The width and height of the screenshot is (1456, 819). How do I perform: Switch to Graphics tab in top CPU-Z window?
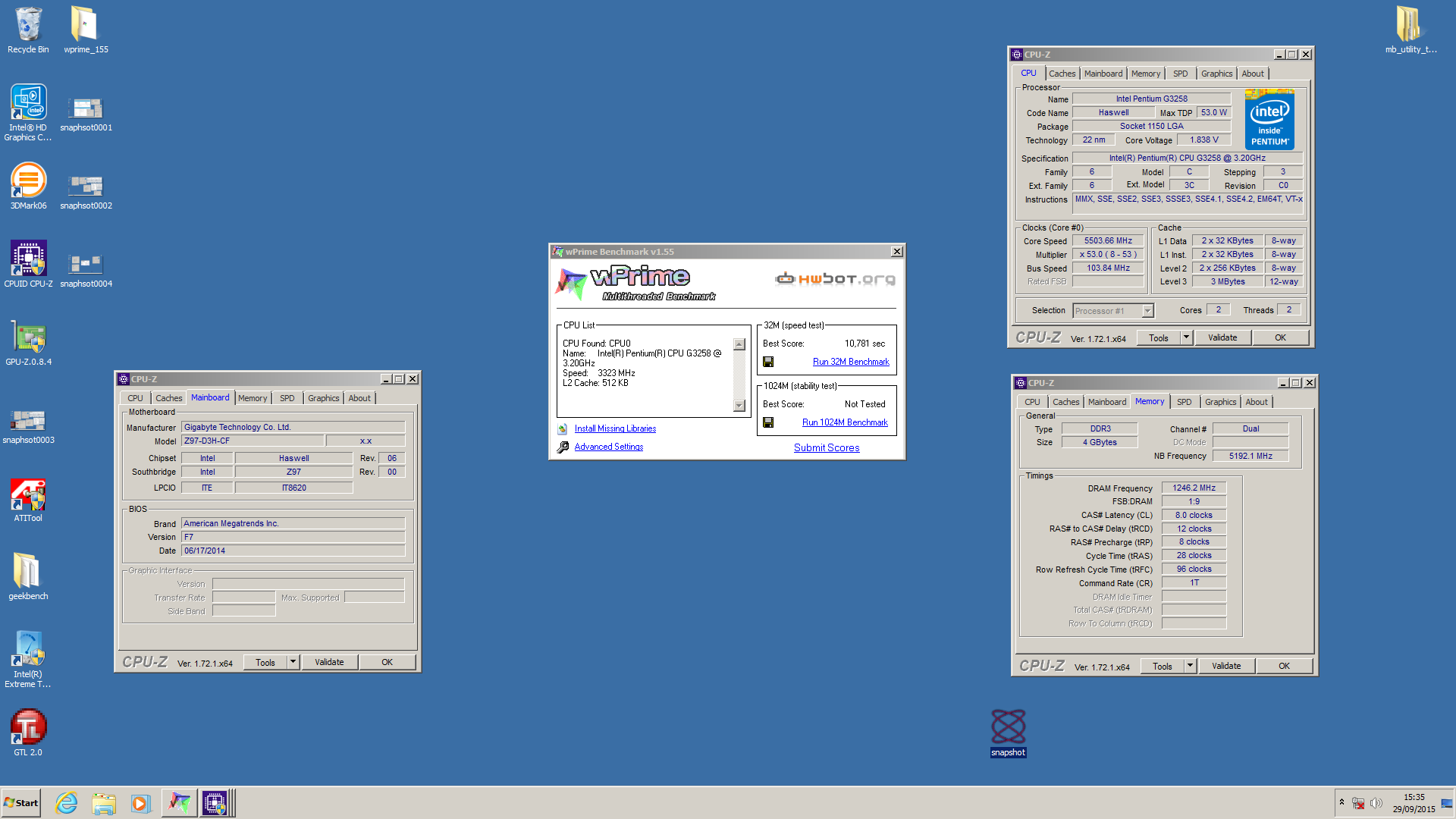point(1216,74)
